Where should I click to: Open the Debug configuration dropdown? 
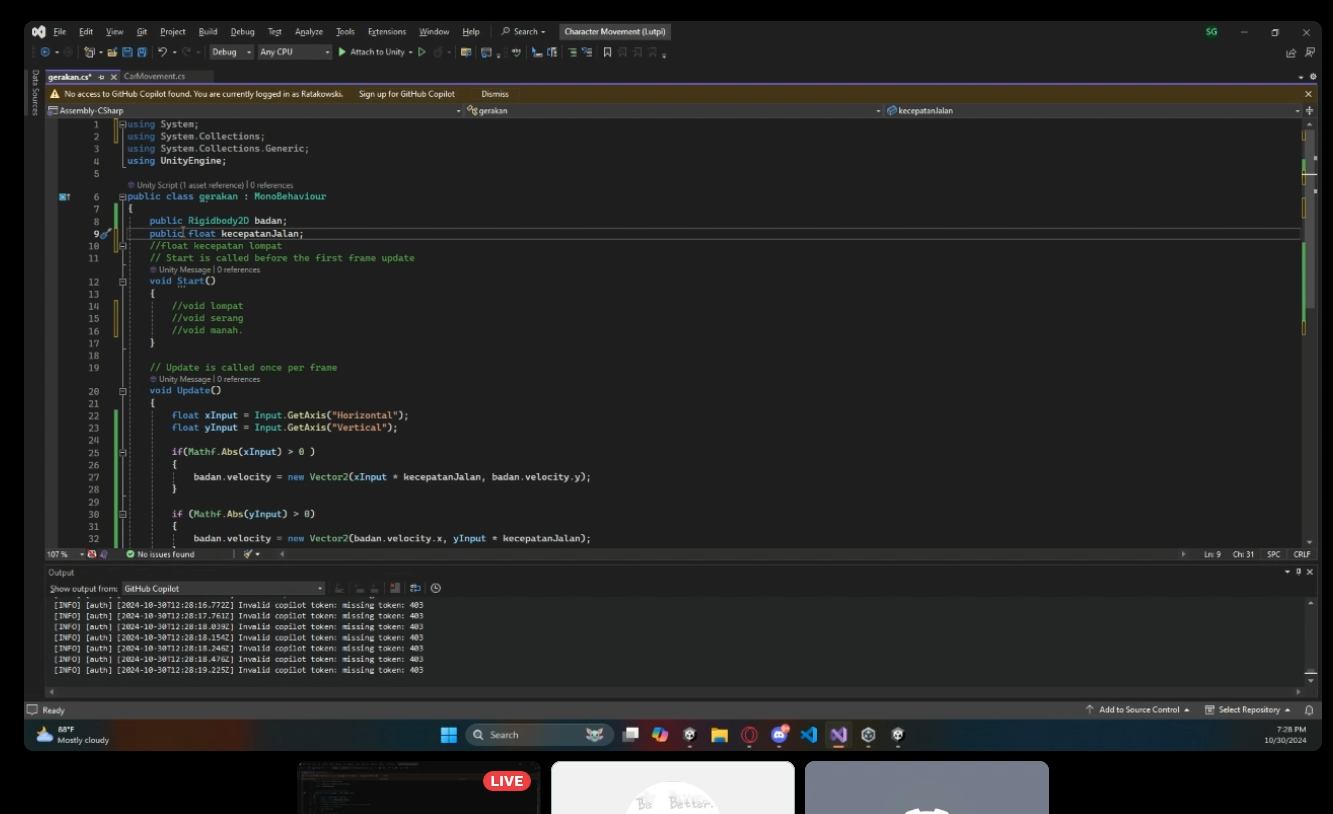tap(231, 52)
